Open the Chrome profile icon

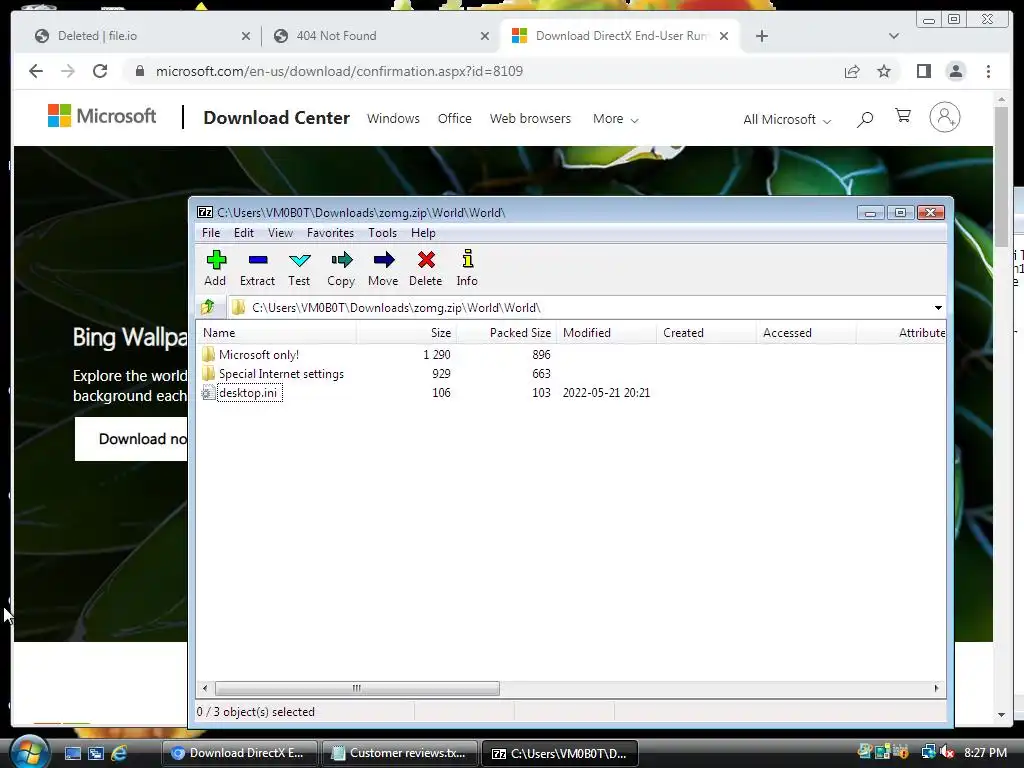955,71
